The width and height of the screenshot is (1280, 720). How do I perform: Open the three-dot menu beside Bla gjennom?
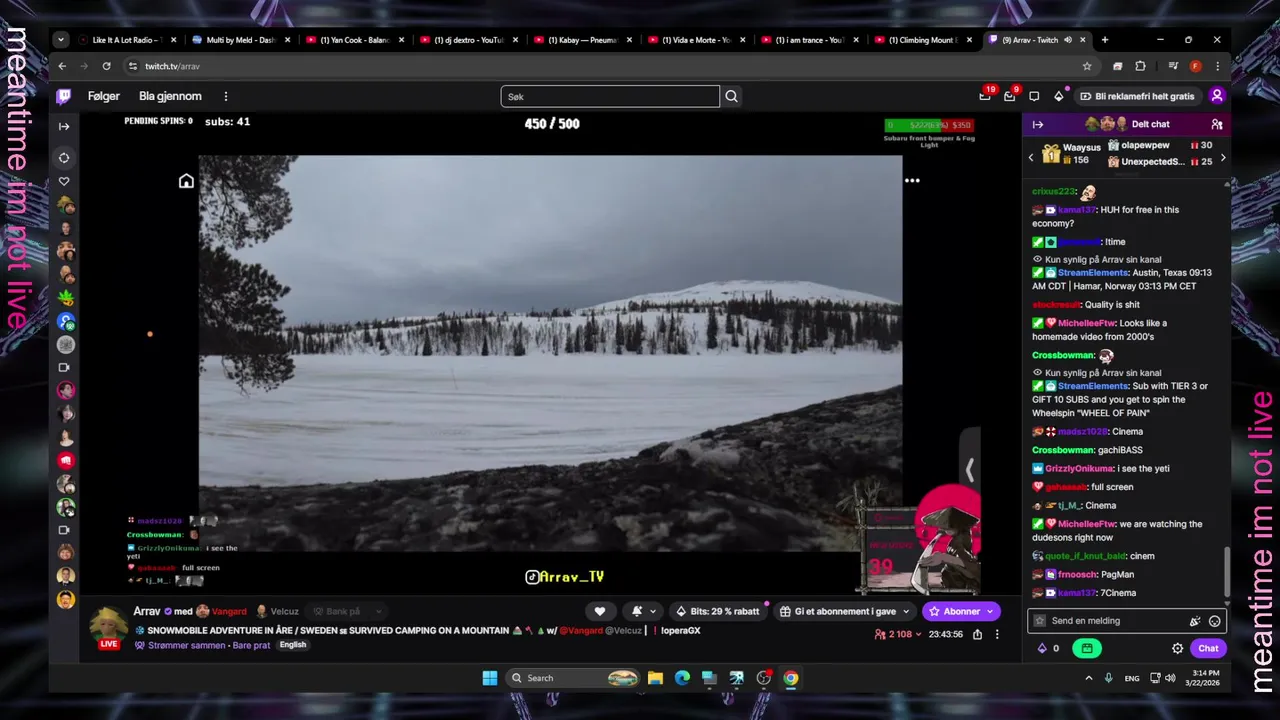point(226,96)
